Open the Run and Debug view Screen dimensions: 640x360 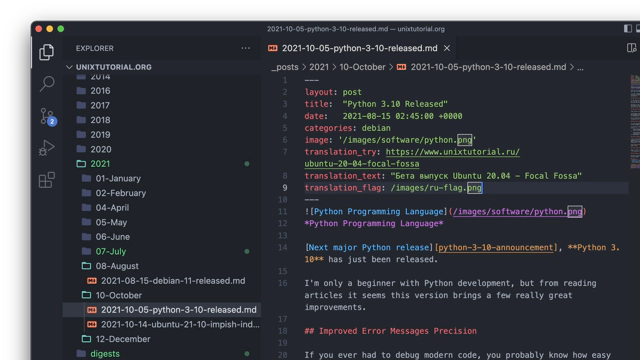[47, 148]
